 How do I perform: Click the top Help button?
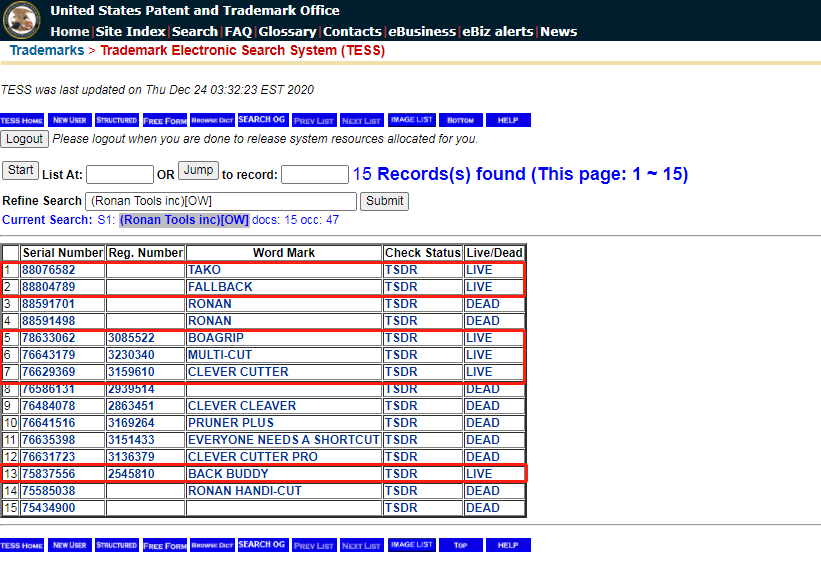(x=508, y=120)
